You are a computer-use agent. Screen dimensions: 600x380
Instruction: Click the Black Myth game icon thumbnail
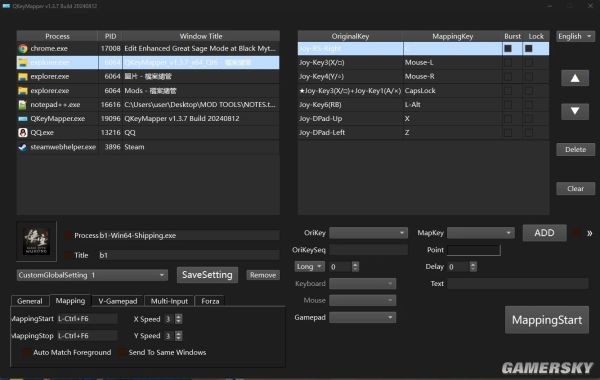(x=37, y=241)
